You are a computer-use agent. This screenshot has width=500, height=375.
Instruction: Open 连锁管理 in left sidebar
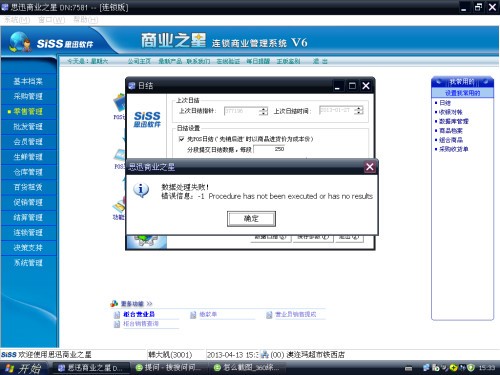pyautogui.click(x=28, y=233)
